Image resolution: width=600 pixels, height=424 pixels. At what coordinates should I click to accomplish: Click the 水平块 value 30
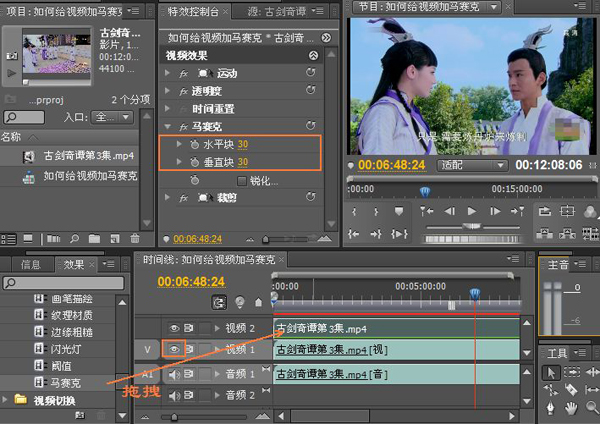[243, 144]
